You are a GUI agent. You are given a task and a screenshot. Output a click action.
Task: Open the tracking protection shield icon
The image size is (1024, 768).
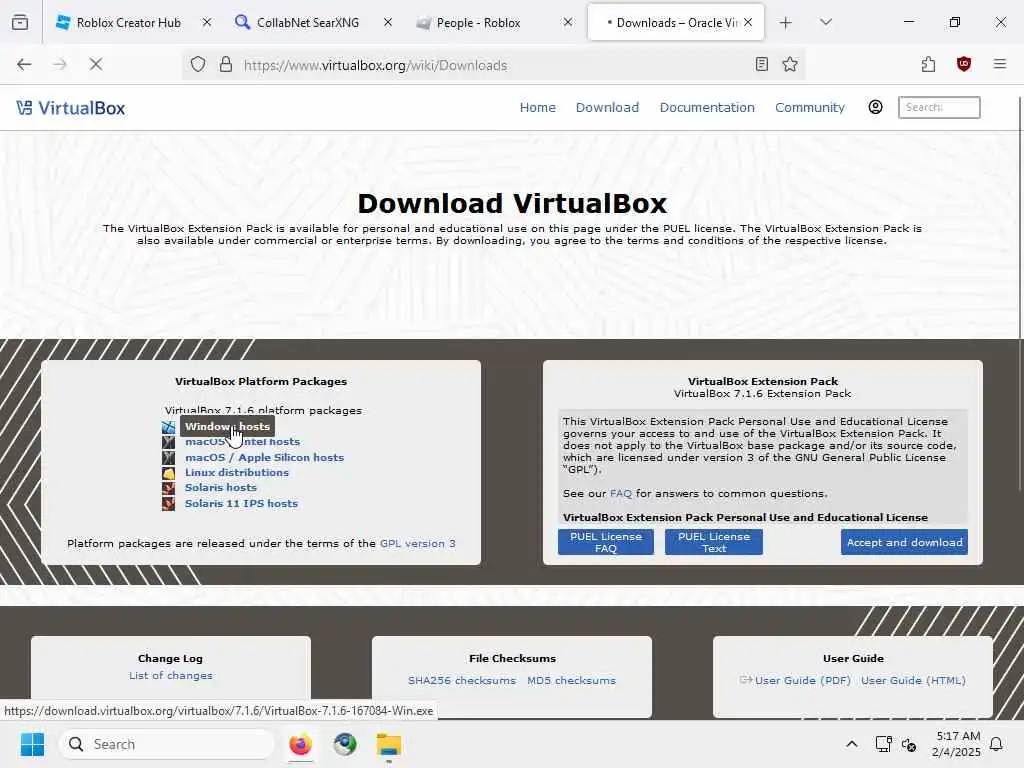click(x=198, y=65)
